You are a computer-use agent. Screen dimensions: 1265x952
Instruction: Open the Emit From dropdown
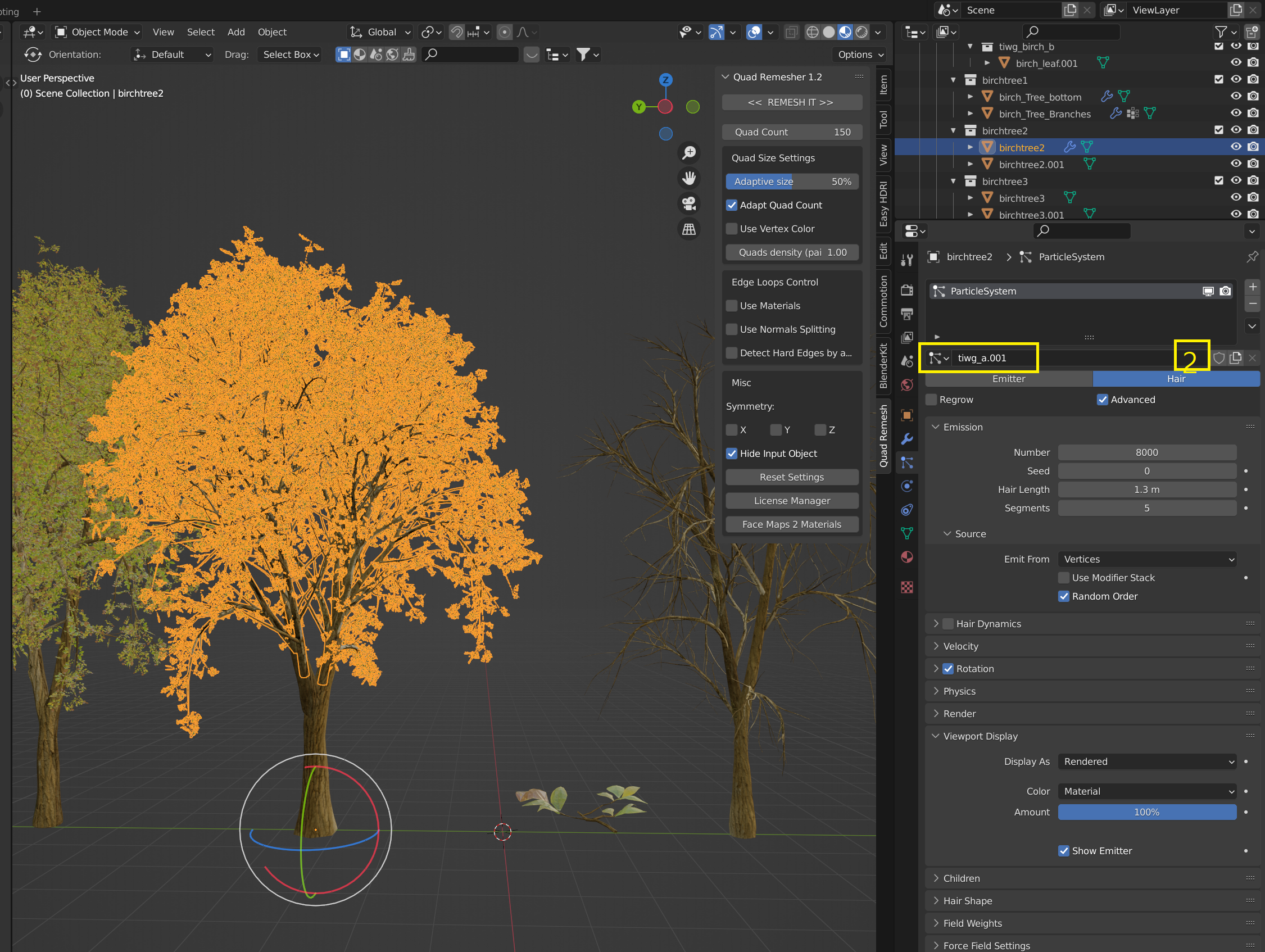1146,559
